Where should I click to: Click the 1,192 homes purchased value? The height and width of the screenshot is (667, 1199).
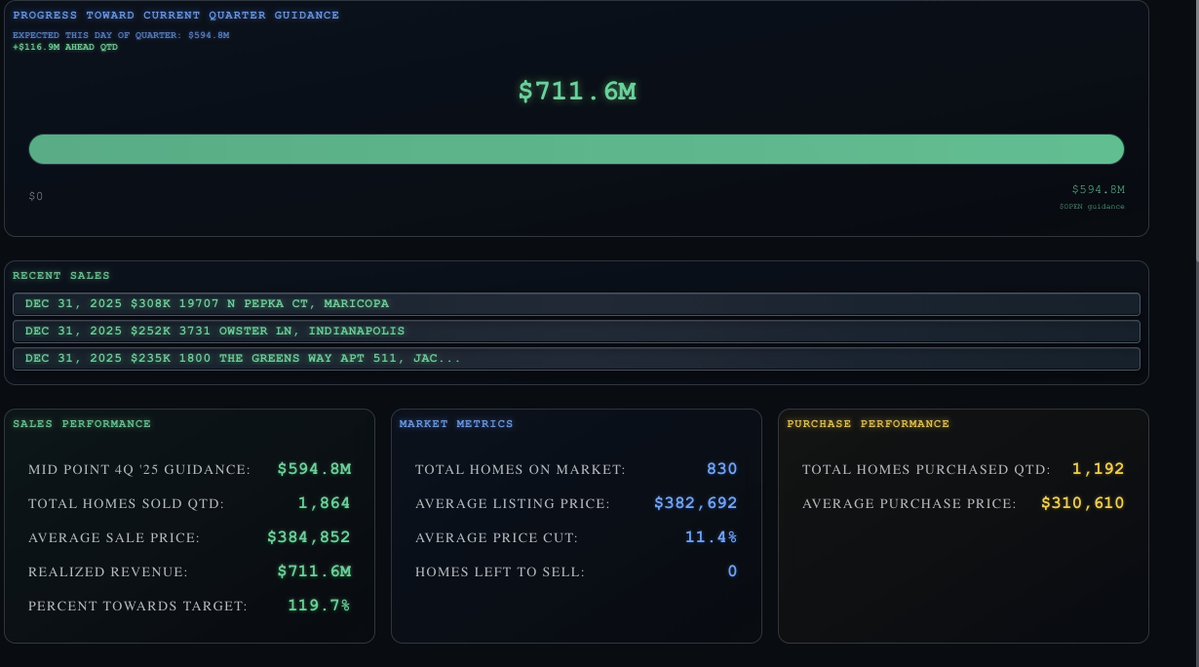coord(1098,469)
